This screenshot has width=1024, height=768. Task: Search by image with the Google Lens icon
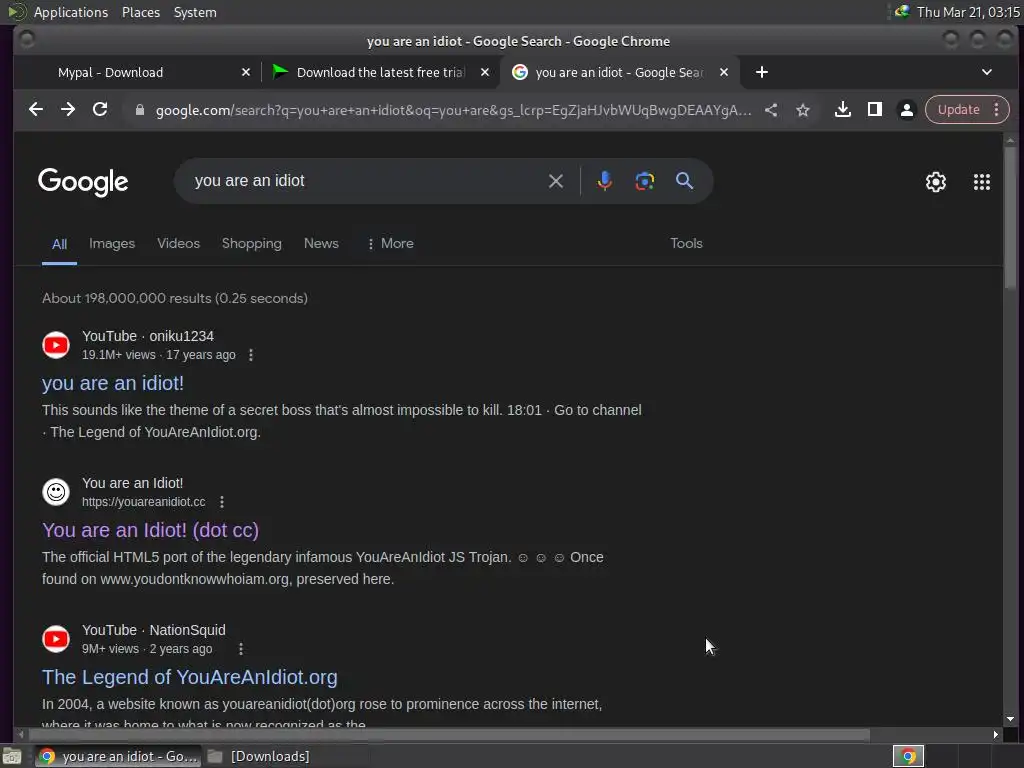645,181
